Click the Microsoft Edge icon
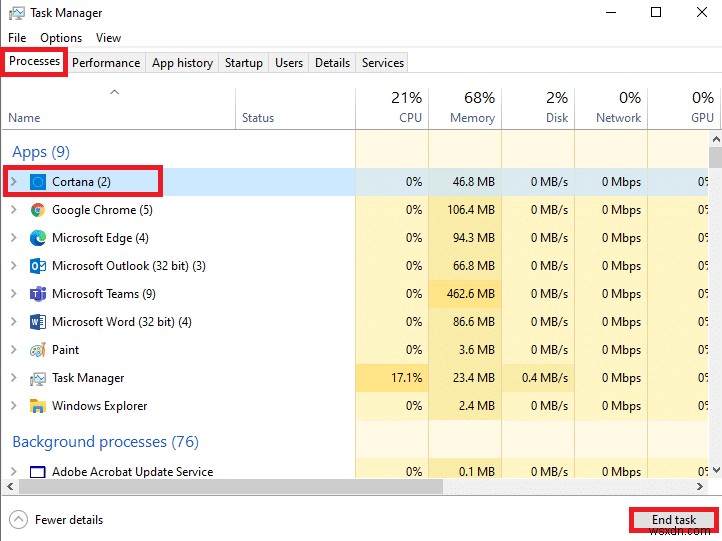 point(38,238)
